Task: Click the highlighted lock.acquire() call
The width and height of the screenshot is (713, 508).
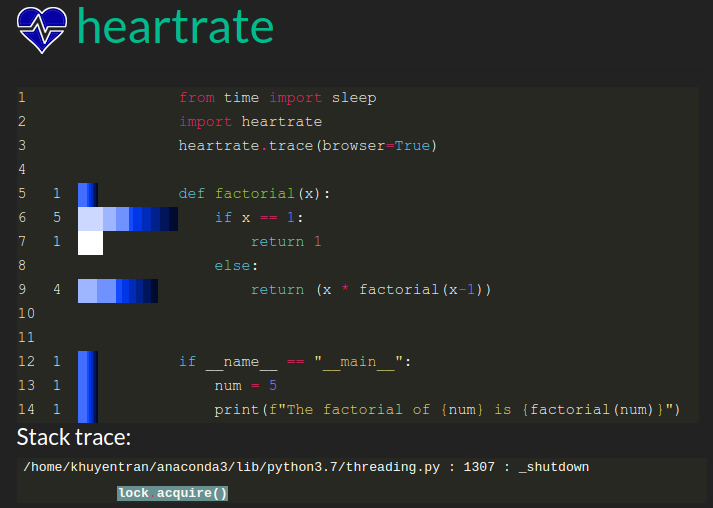Action: click(172, 493)
